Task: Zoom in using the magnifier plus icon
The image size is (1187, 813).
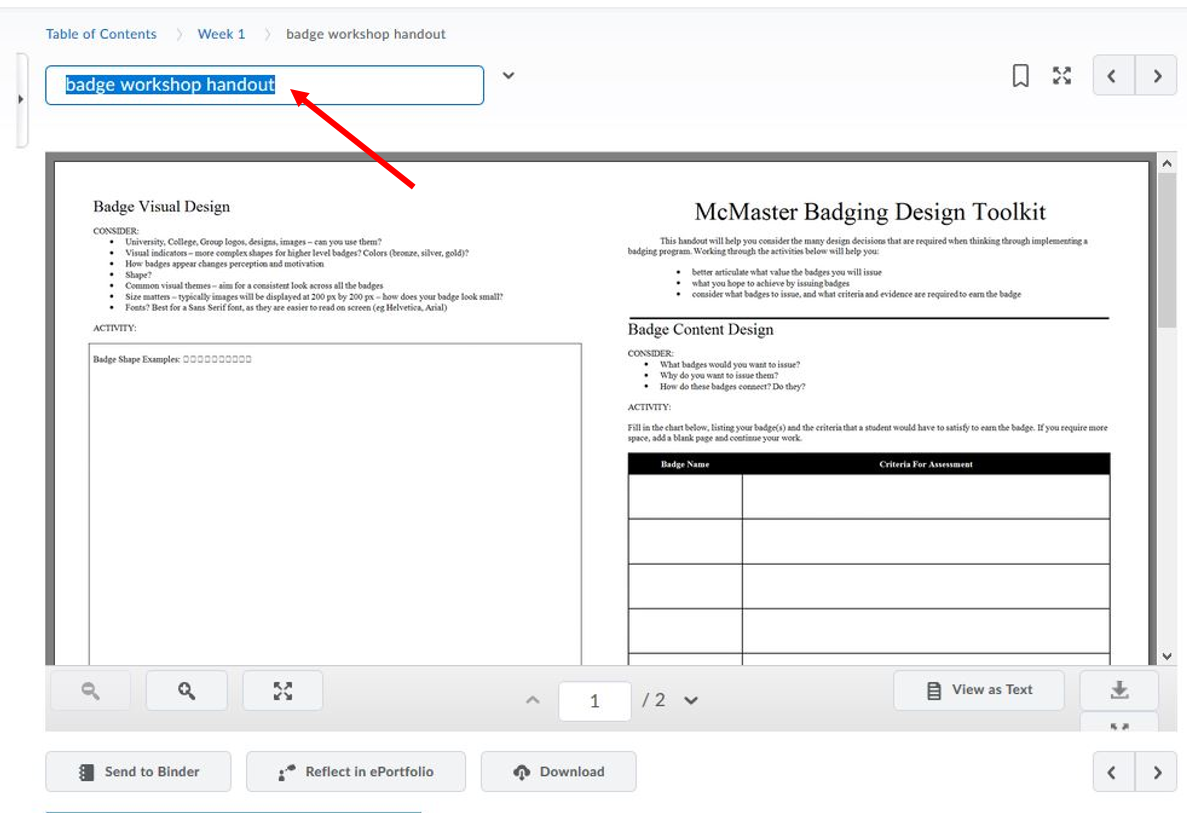Action: coord(187,690)
